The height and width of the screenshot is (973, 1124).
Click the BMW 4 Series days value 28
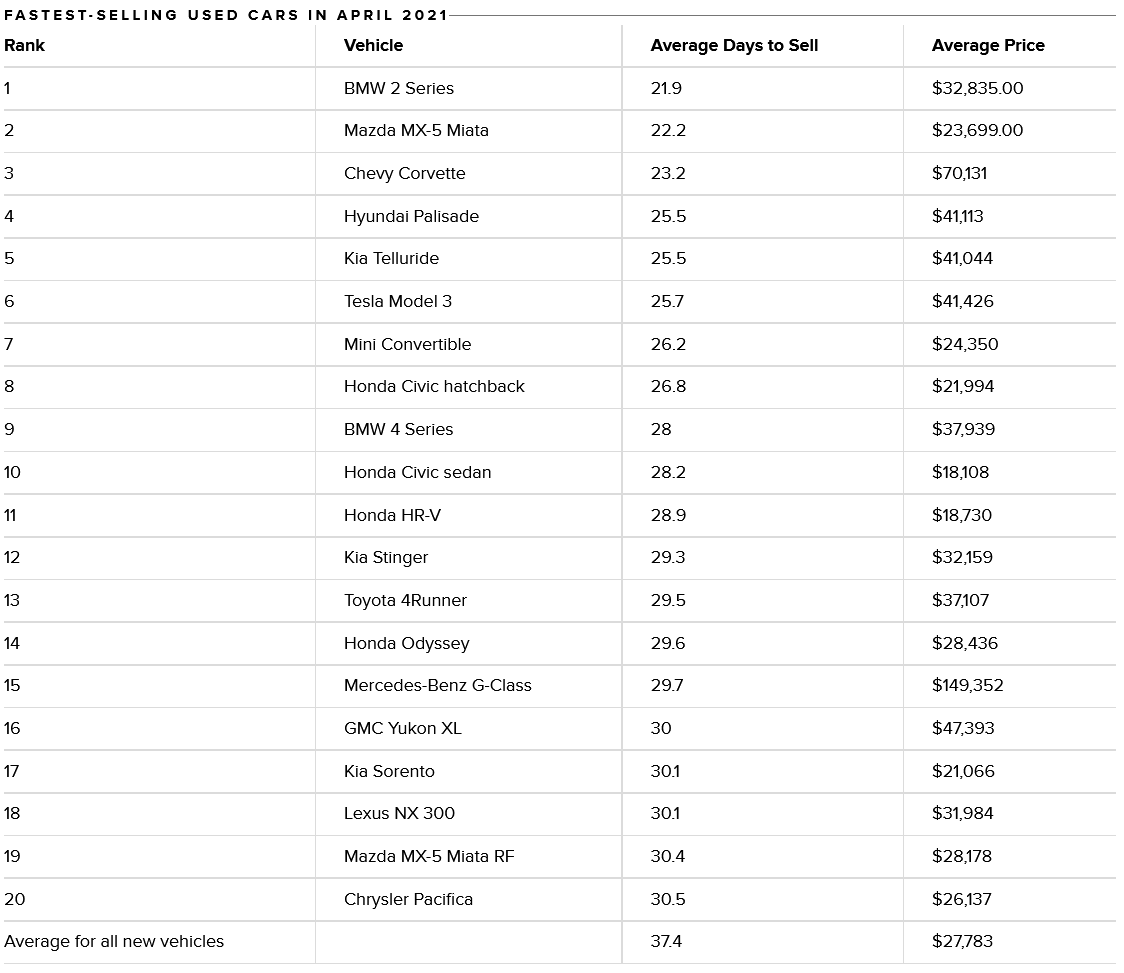661,429
